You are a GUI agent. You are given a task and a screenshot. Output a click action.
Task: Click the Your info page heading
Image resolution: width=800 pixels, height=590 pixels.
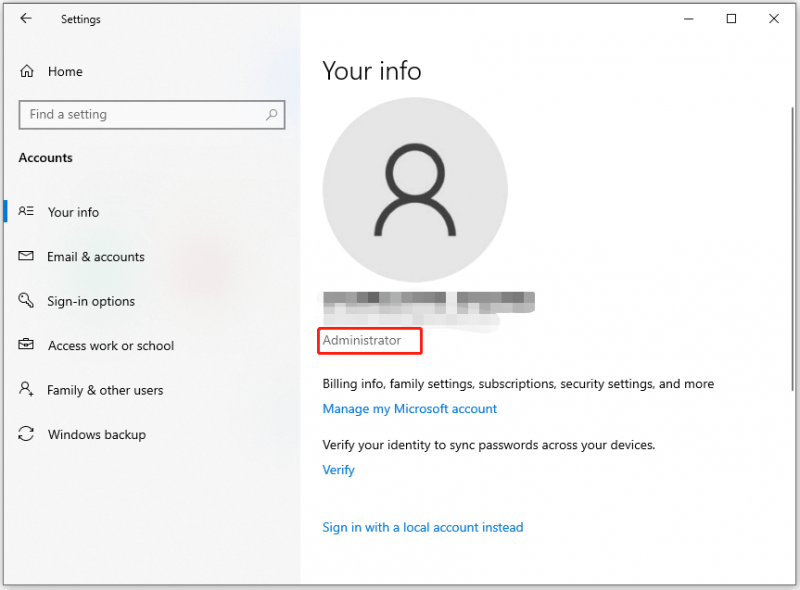[x=372, y=70]
